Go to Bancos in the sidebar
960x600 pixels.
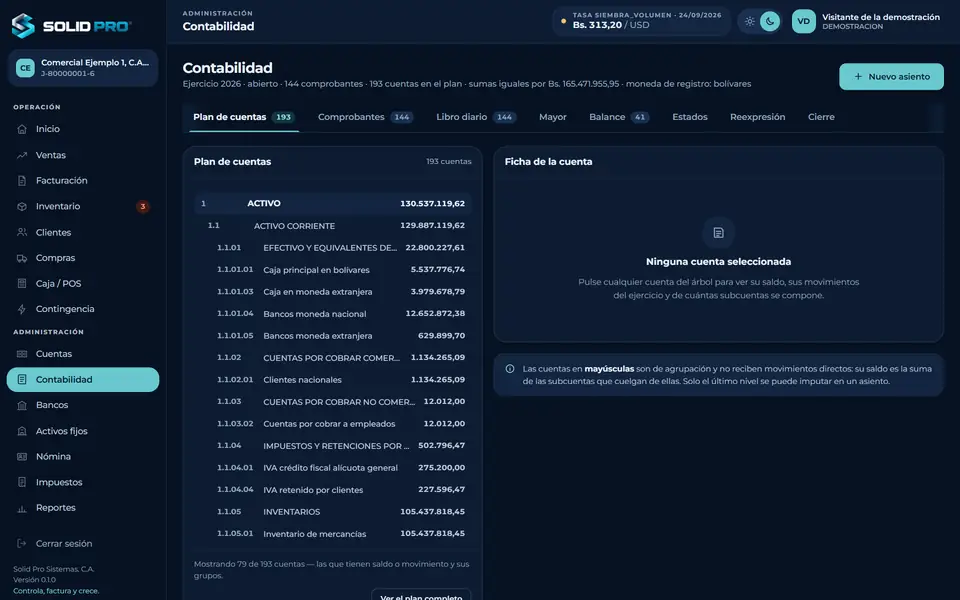[x=83, y=405]
